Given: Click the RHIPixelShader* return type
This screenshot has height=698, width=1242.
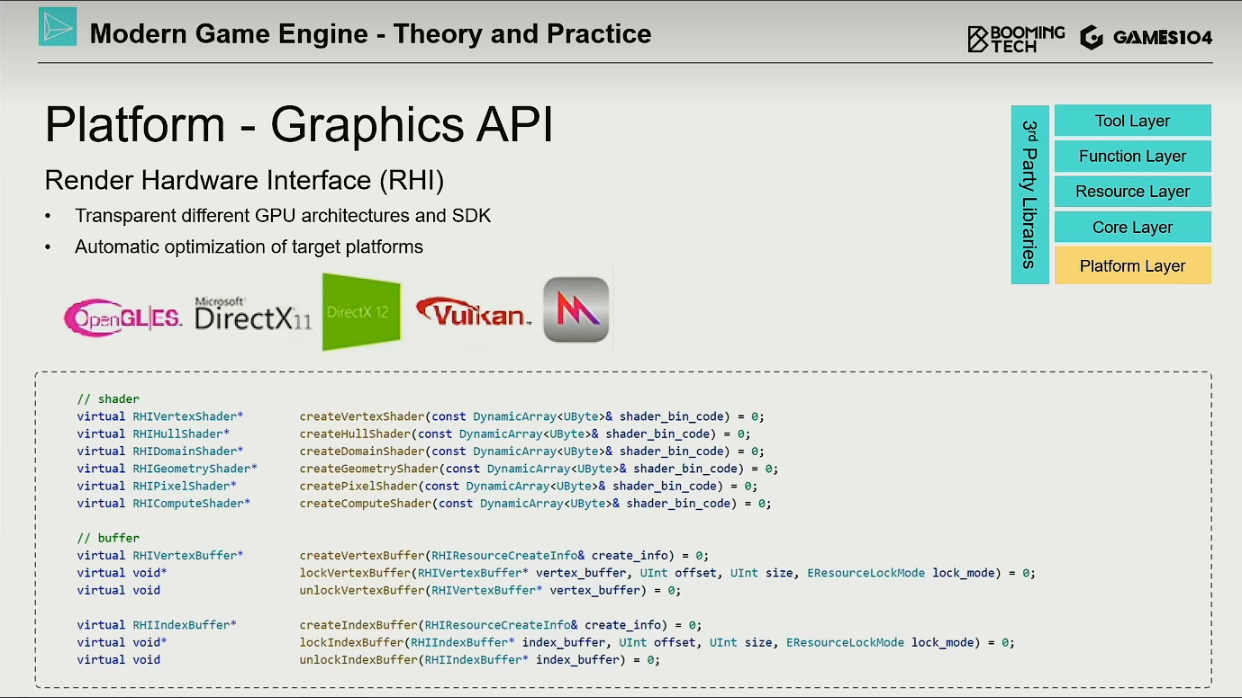Looking at the screenshot, I should (x=184, y=486).
